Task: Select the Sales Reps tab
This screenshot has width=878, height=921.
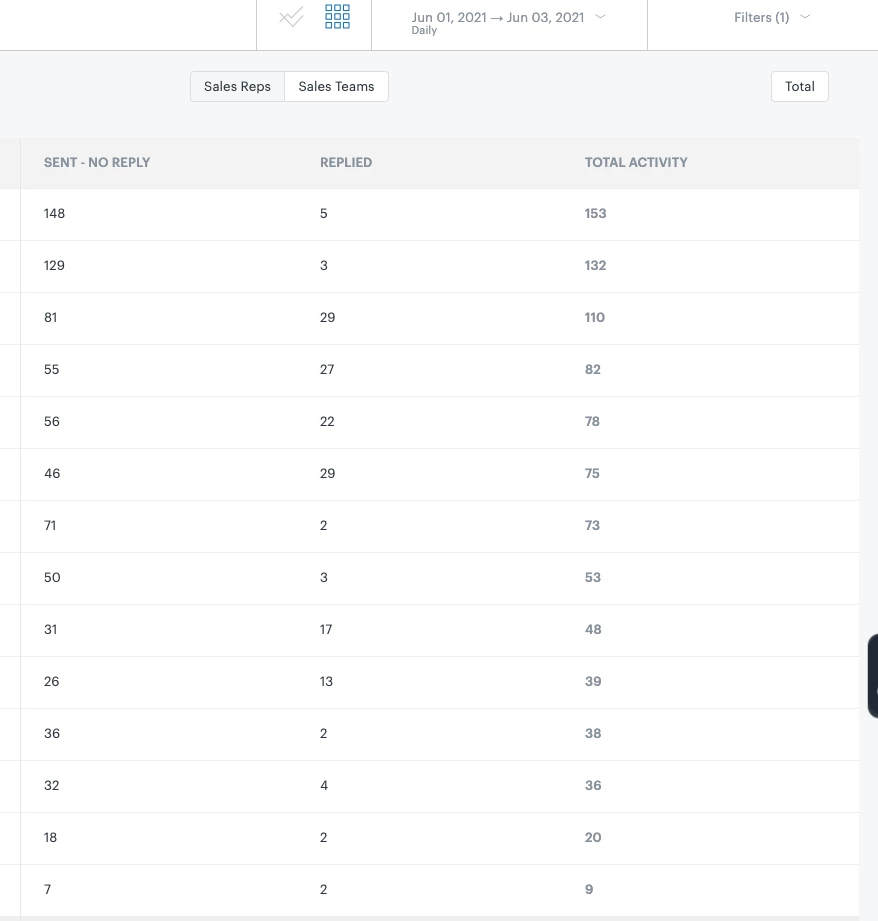Action: [237, 86]
